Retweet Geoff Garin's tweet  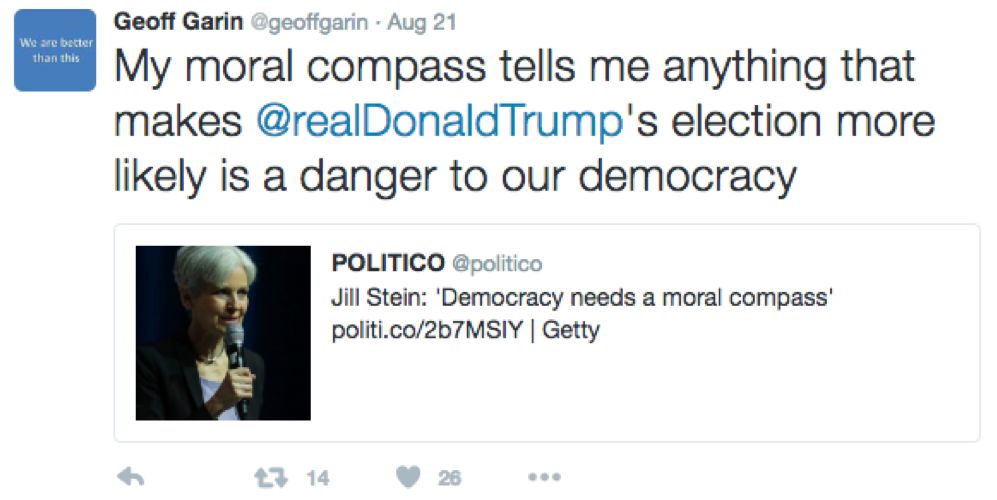pyautogui.click(x=272, y=477)
